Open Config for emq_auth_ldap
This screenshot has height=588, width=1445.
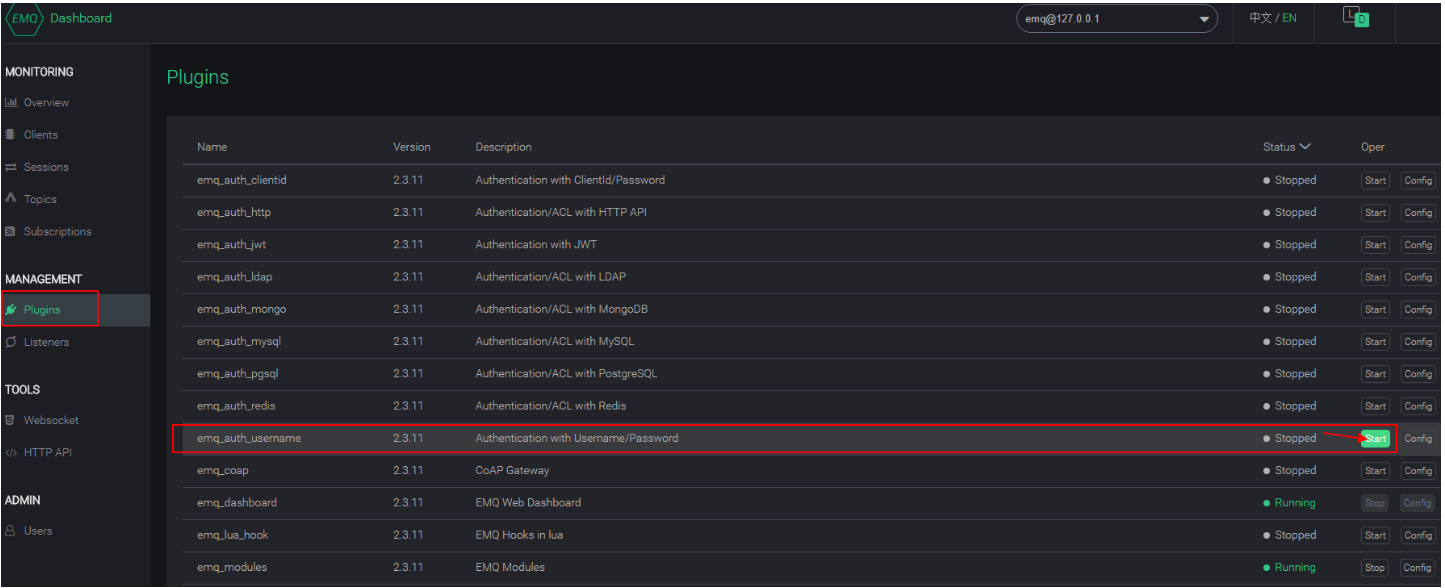[x=1418, y=277]
